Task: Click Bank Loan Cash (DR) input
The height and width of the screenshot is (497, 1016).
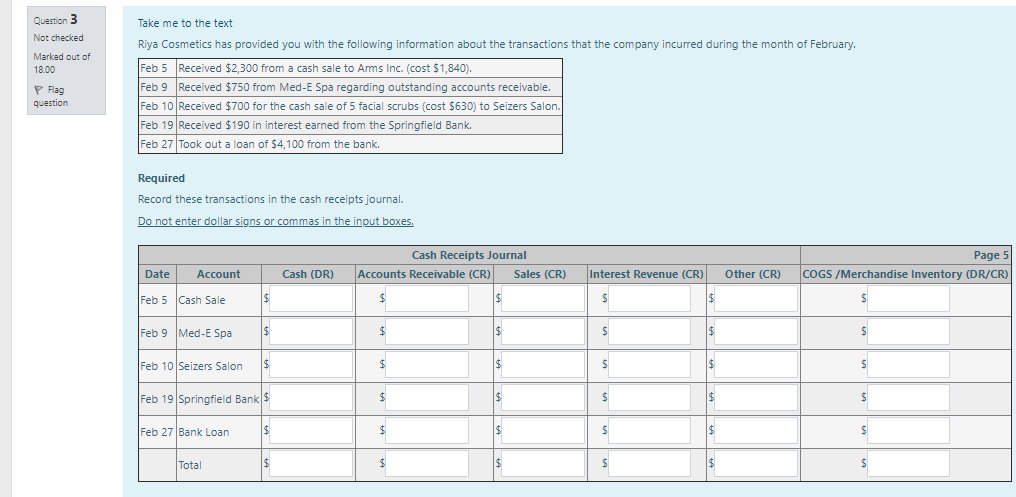Action: point(311,431)
